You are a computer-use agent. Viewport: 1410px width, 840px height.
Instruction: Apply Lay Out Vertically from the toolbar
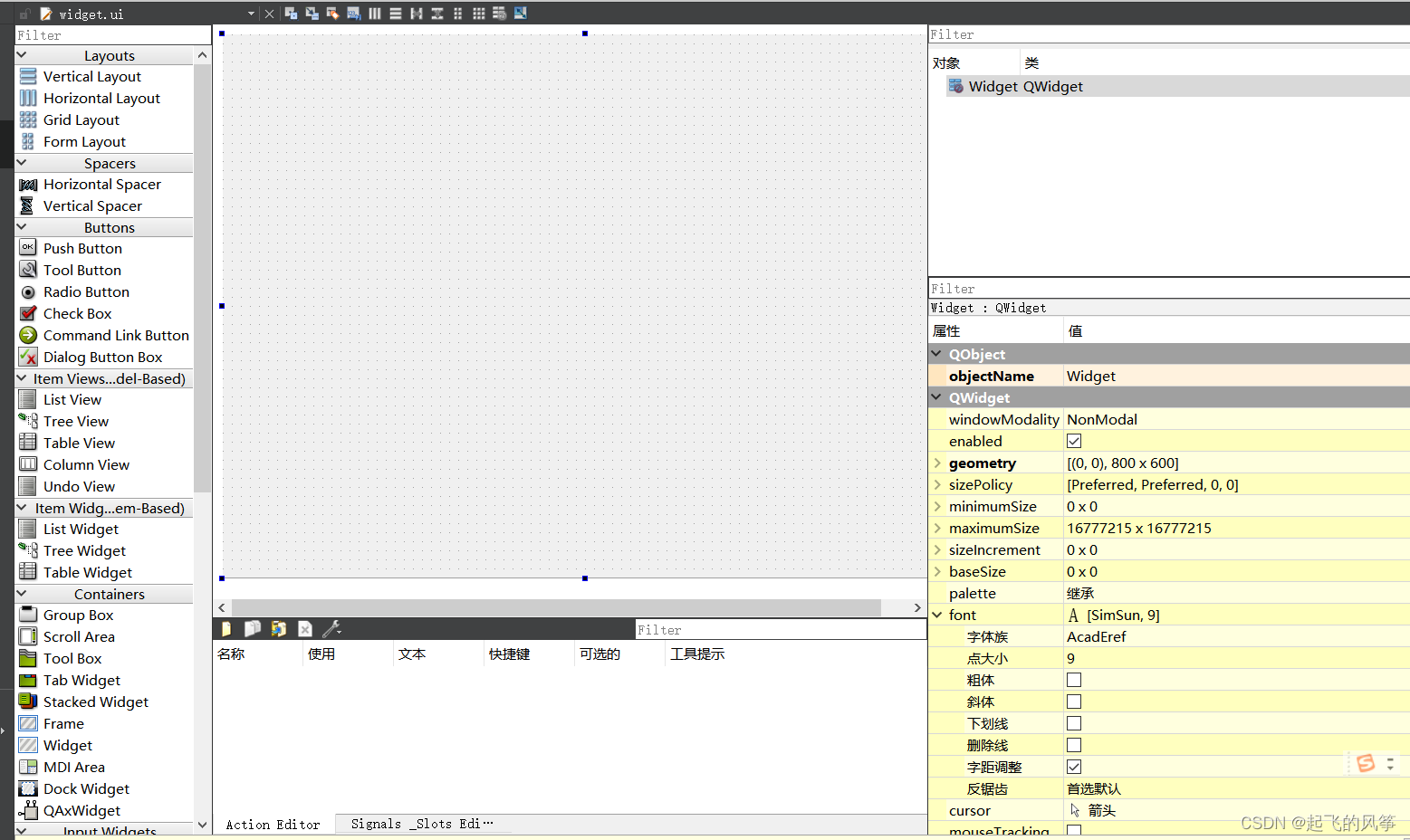coord(396,13)
